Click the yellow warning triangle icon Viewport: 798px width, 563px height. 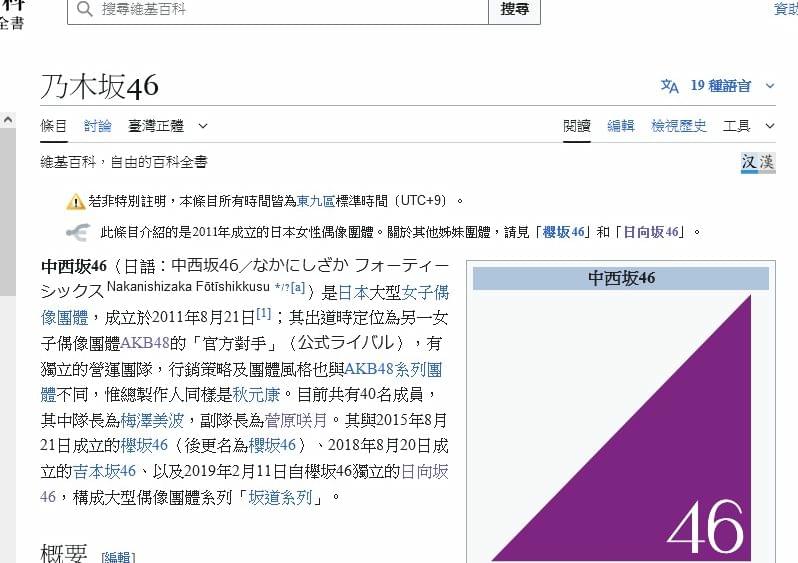pos(75,202)
